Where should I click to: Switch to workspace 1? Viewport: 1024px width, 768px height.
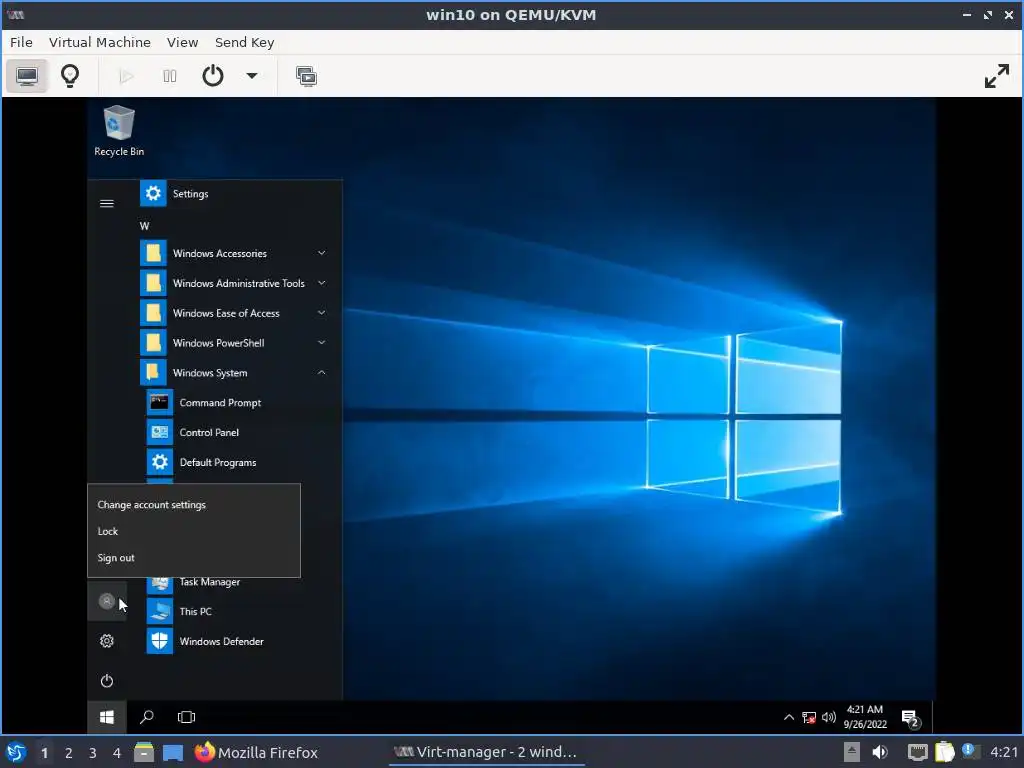pos(44,753)
